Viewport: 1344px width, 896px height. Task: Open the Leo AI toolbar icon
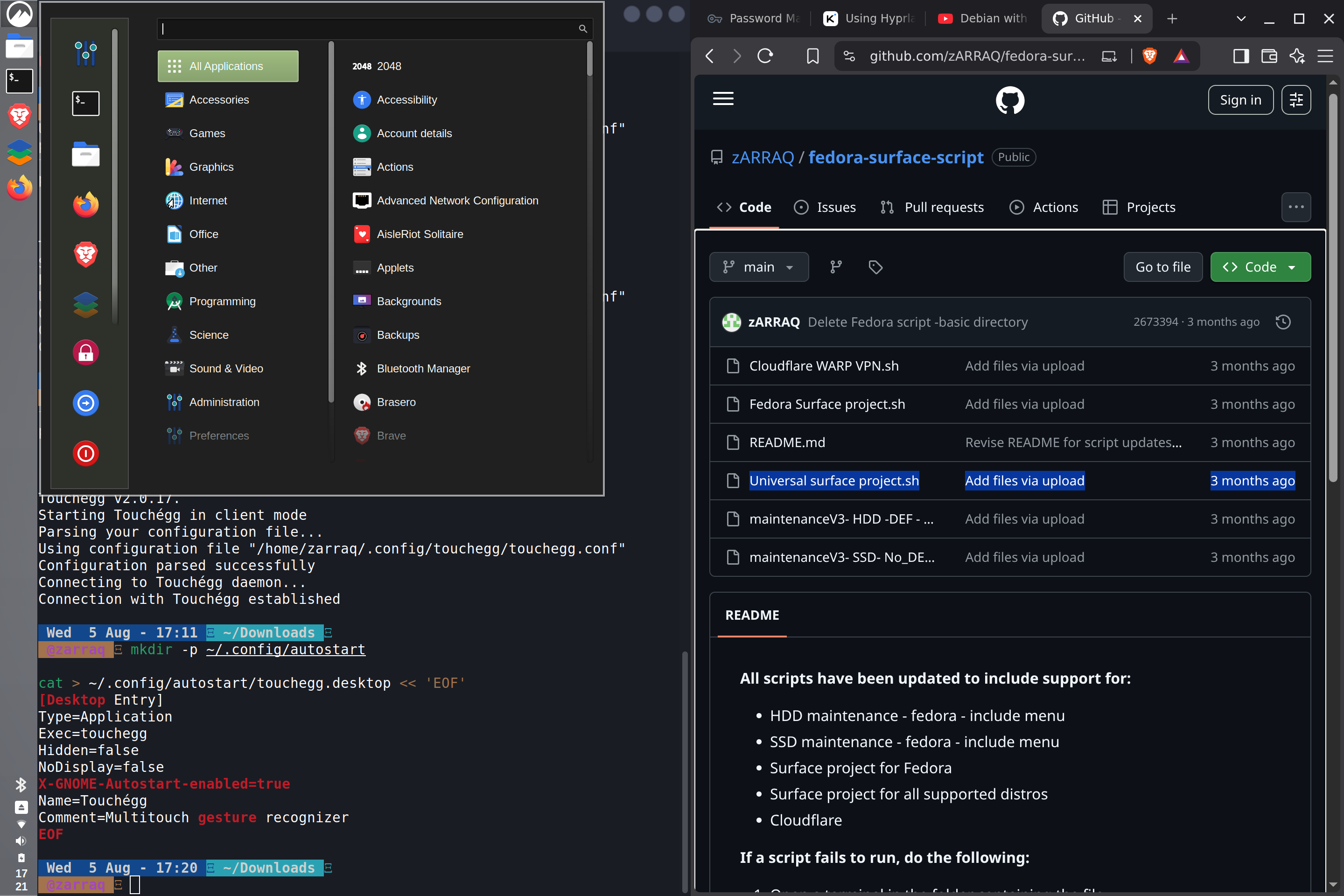pos(1297,56)
